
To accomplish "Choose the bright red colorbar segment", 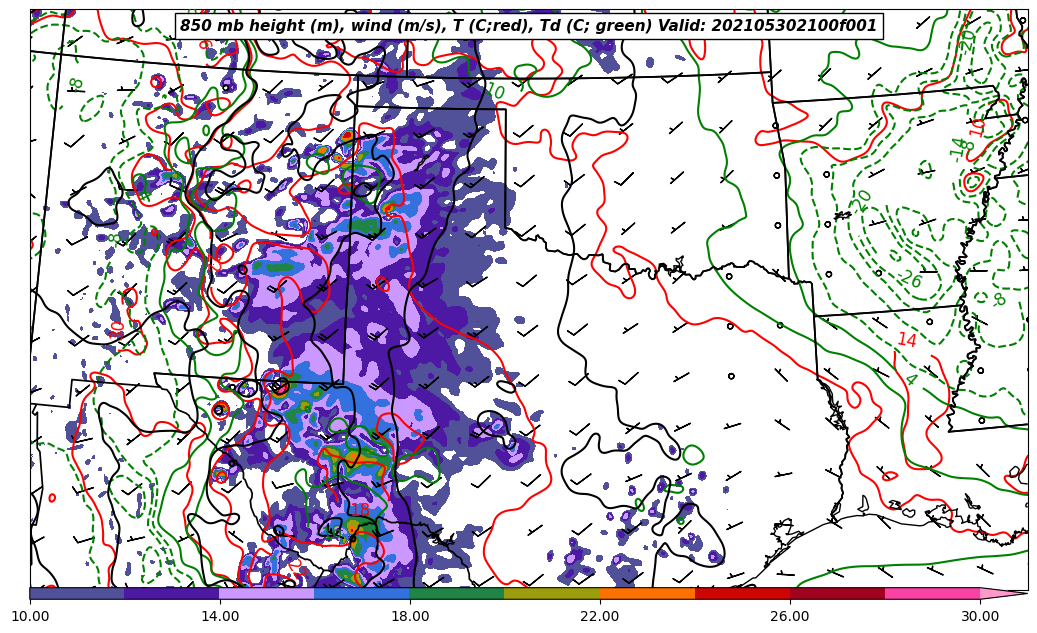I will pos(742,593).
